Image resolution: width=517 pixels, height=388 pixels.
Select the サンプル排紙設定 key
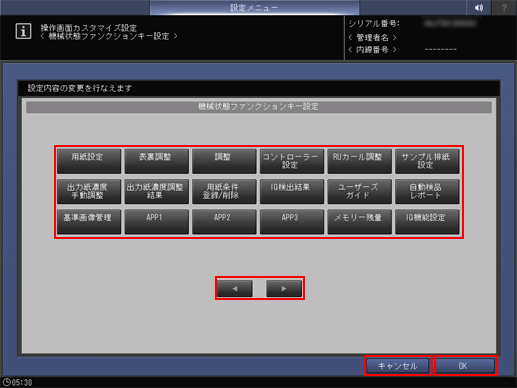pos(427,161)
